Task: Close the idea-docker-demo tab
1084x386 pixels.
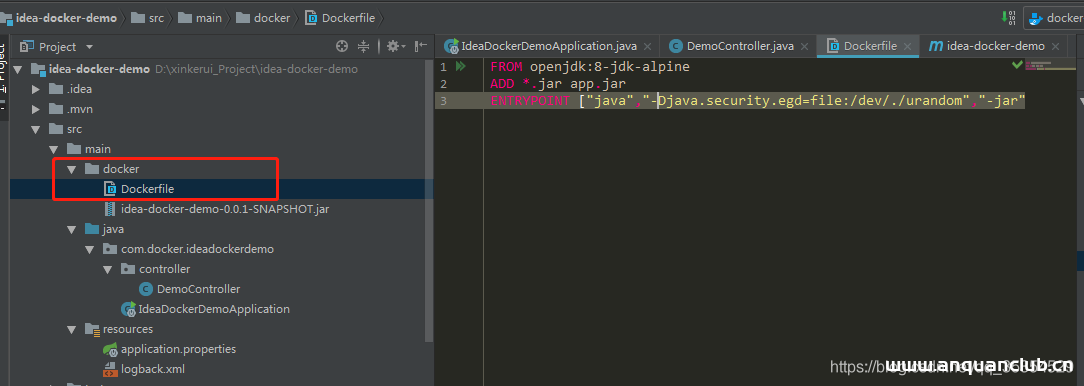Action: click(x=1055, y=46)
